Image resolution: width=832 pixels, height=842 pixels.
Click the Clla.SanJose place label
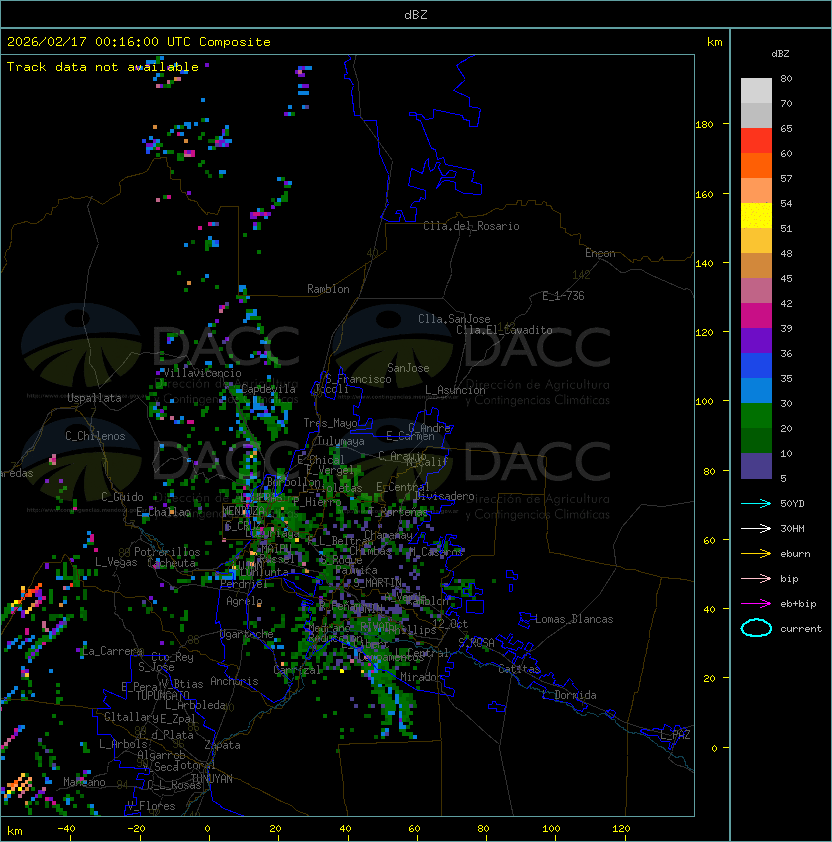[454, 320]
